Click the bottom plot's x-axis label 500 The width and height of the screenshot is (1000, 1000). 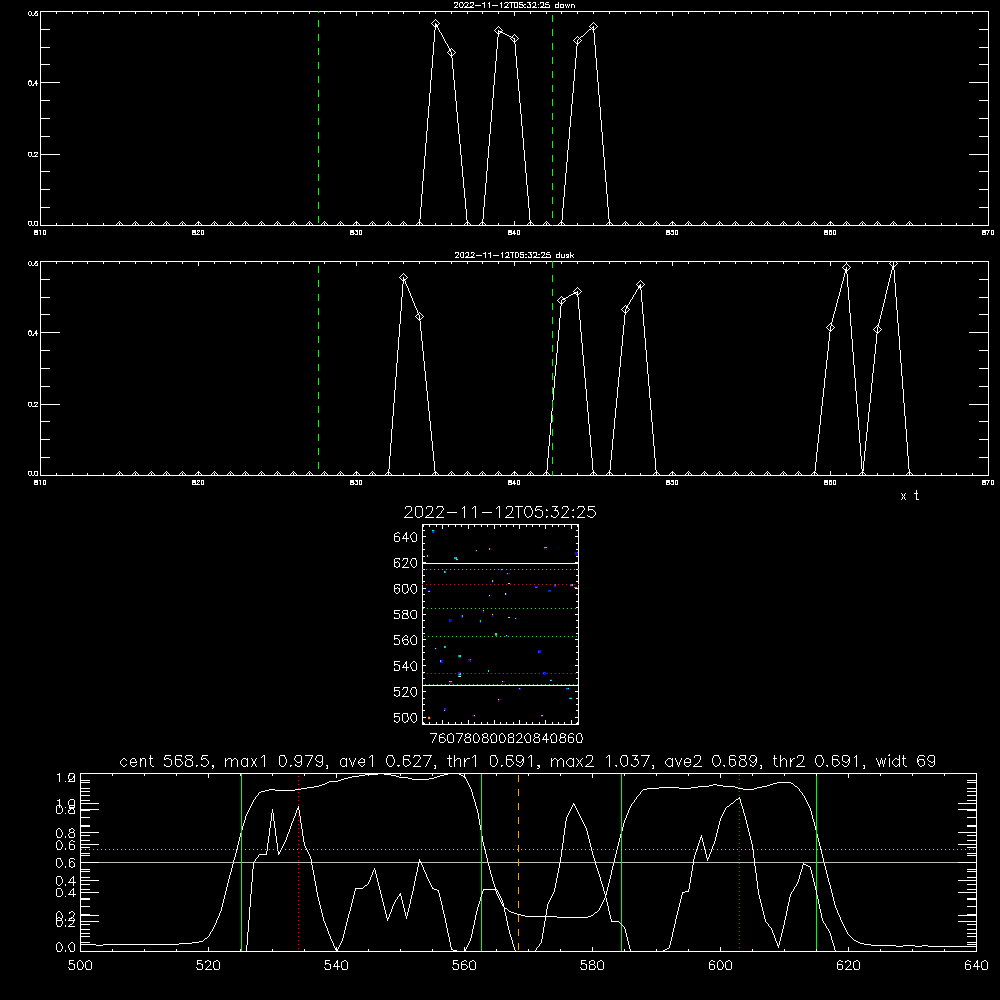tap(80, 966)
